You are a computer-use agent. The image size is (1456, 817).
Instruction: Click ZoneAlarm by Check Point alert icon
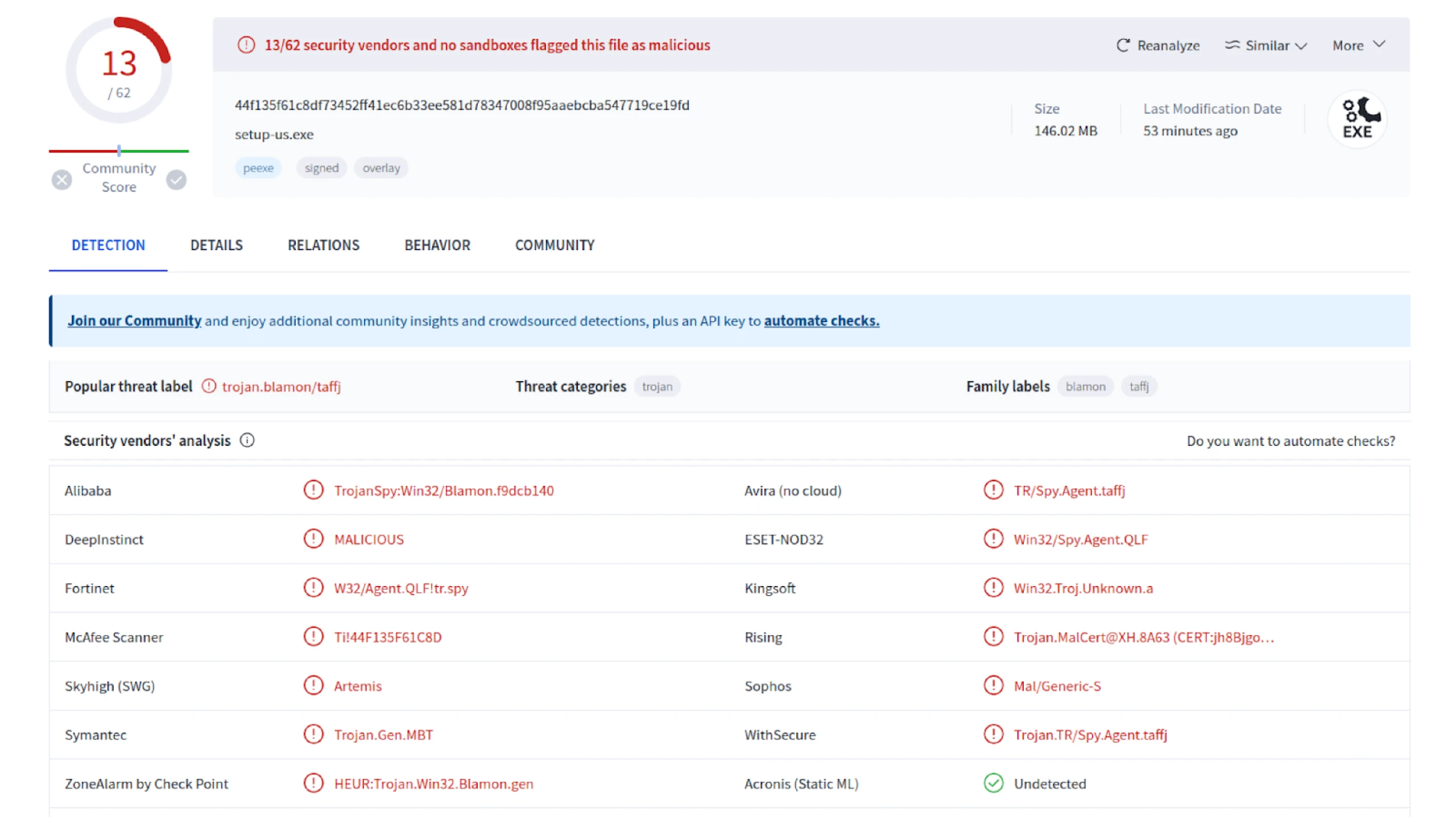313,783
